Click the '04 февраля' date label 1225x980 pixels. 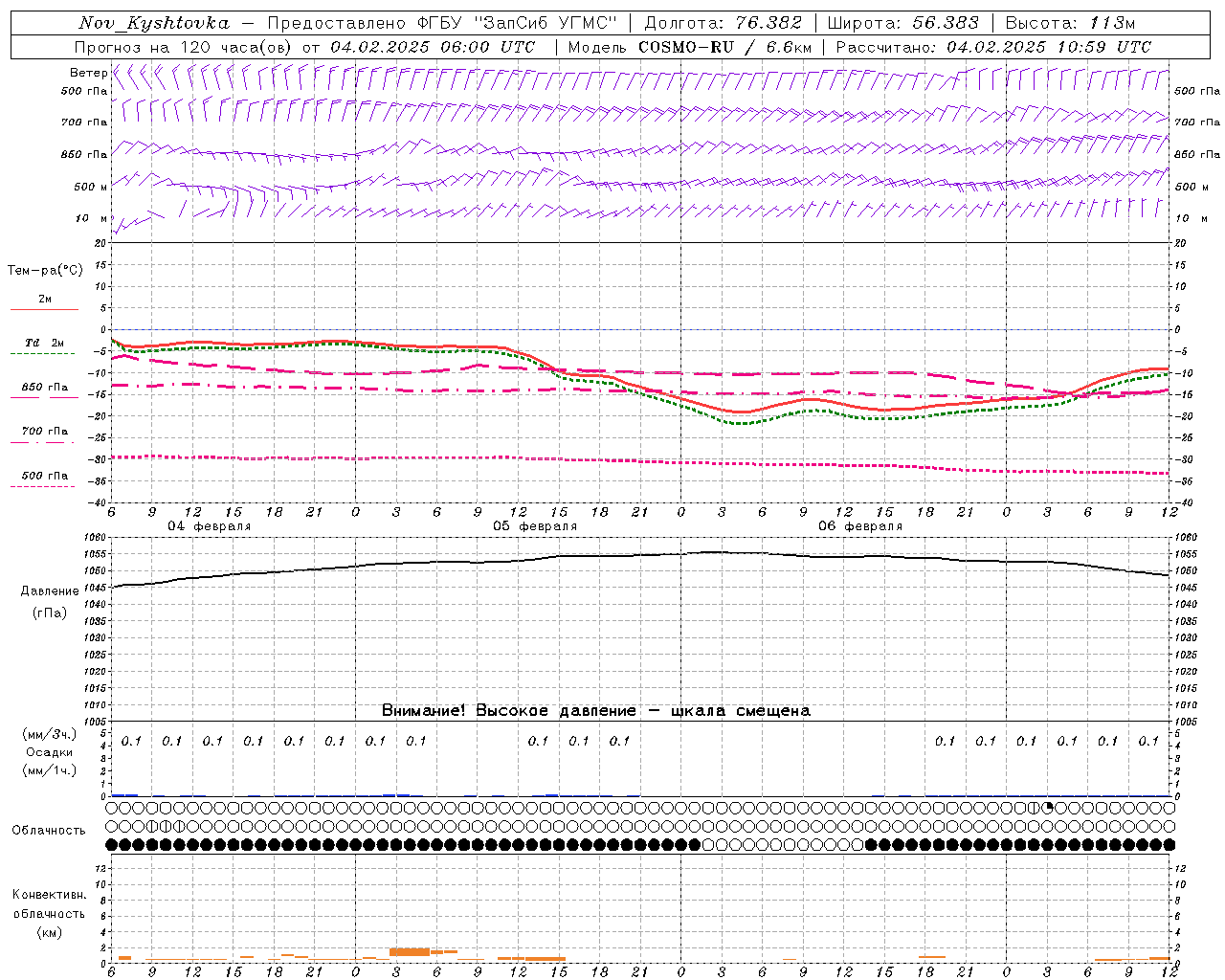coord(210,526)
